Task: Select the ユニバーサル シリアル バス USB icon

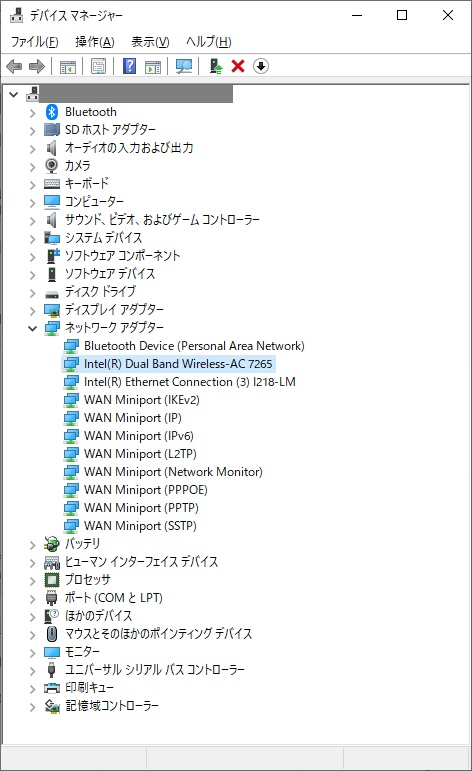Action: pyautogui.click(x=52, y=669)
